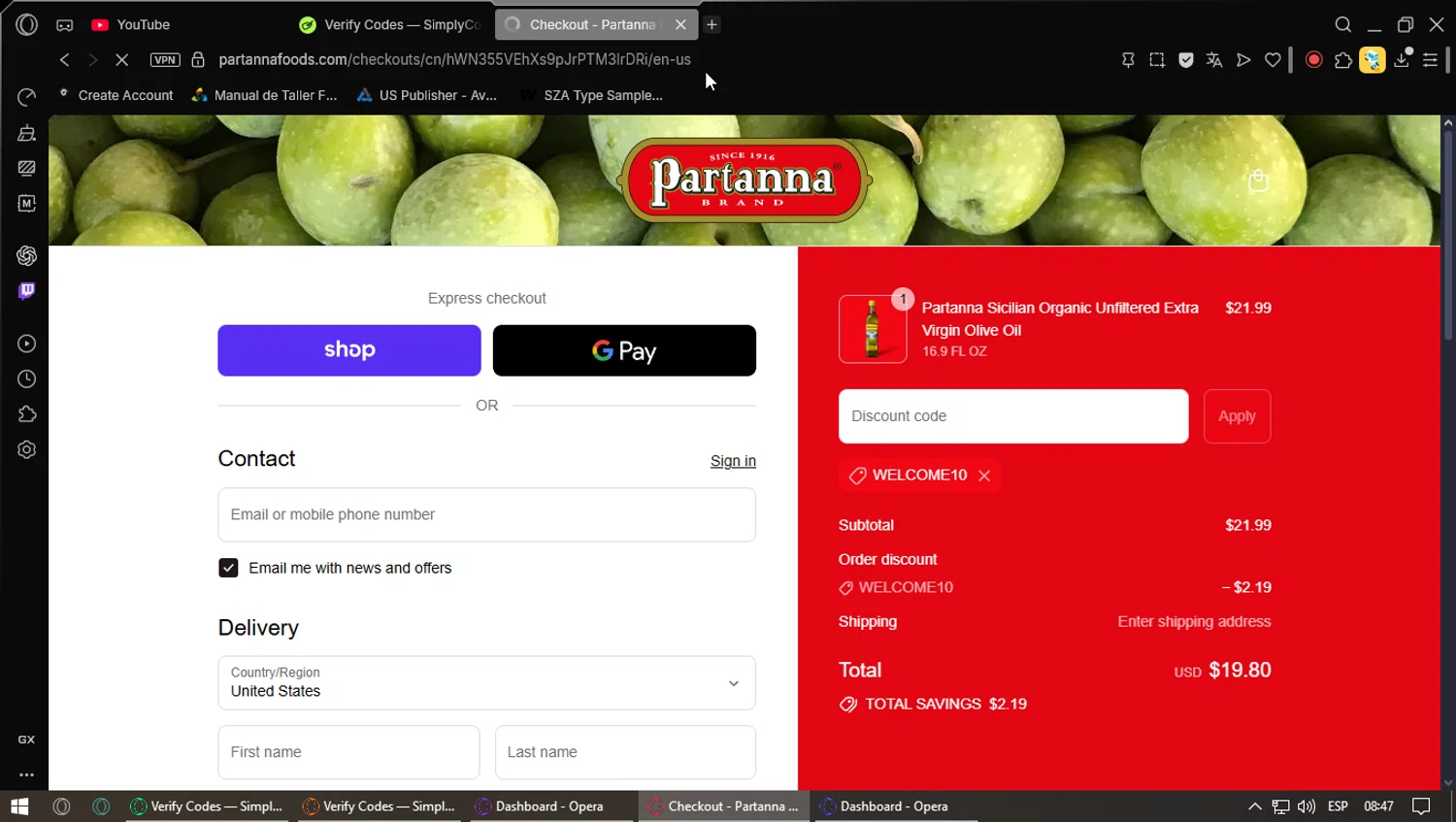Open GX Cleaner in sidebar
1456x822 pixels.
pyautogui.click(x=27, y=133)
